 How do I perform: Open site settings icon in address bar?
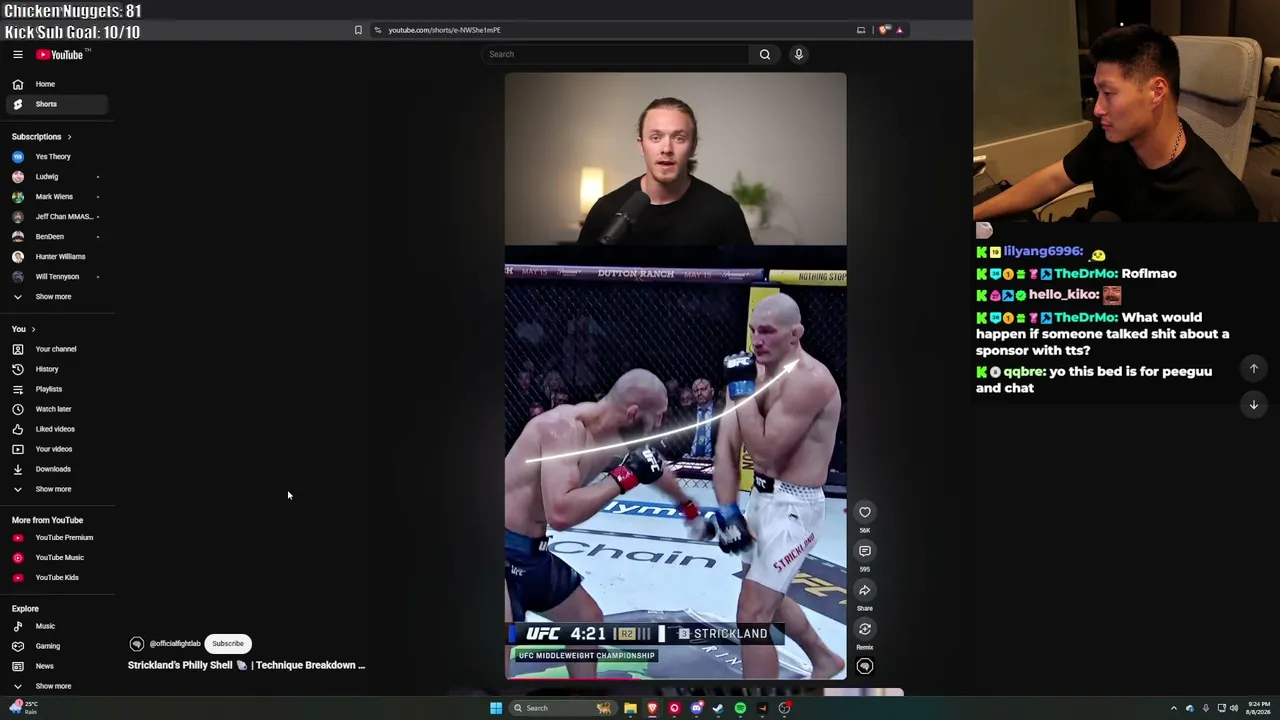coord(377,30)
